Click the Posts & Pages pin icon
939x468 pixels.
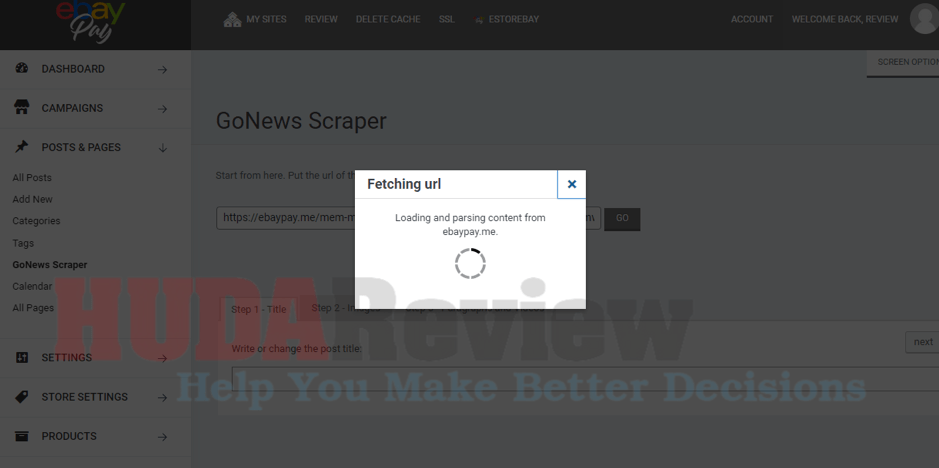(22, 147)
